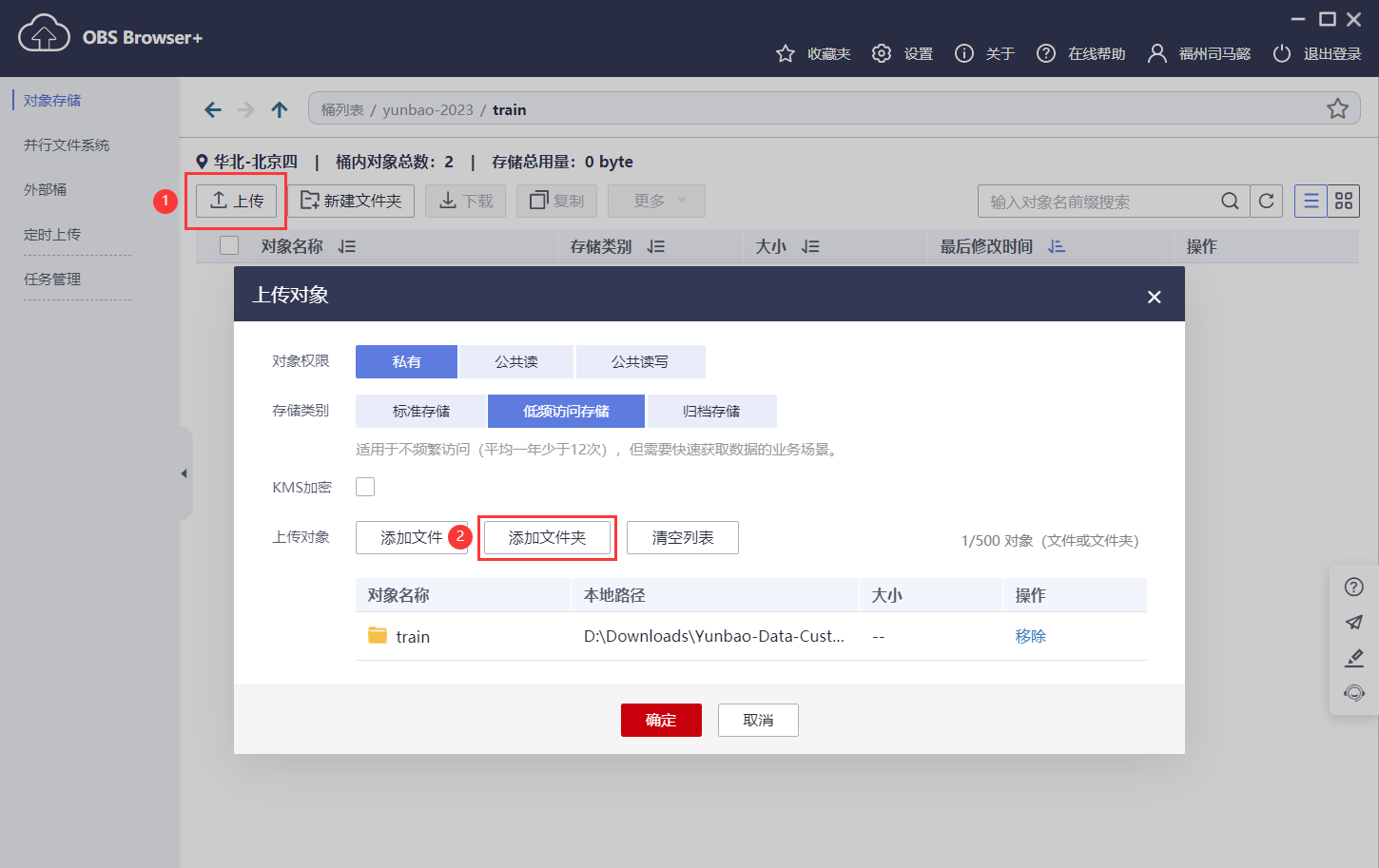
Task: Enable KMS加密 encryption
Action: pos(364,486)
